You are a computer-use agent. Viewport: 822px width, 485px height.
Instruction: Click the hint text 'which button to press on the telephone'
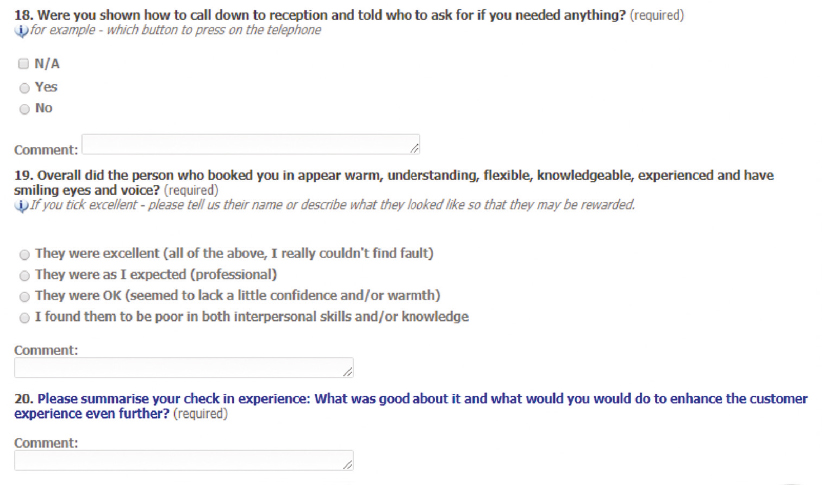pos(214,30)
